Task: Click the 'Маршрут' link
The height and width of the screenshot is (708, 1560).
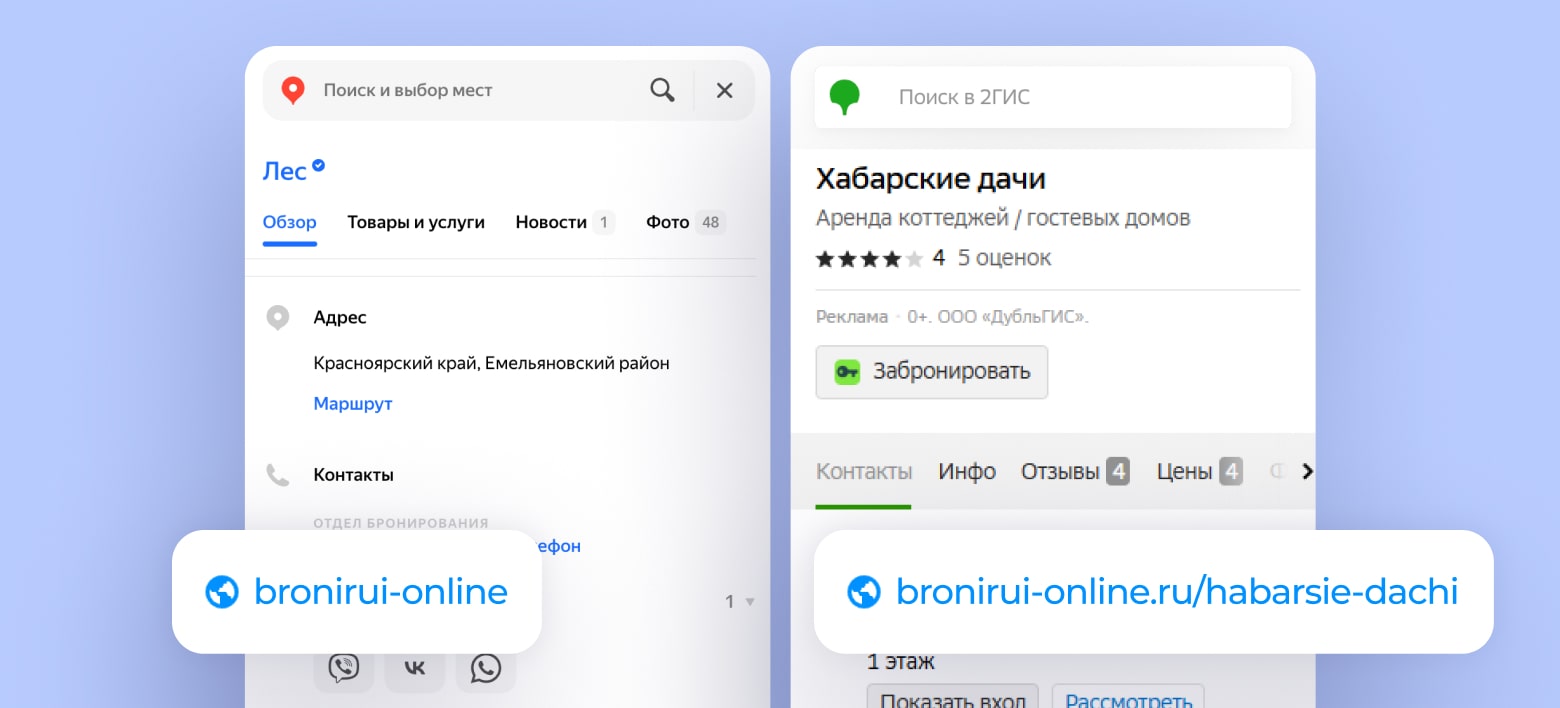Action: pos(353,404)
